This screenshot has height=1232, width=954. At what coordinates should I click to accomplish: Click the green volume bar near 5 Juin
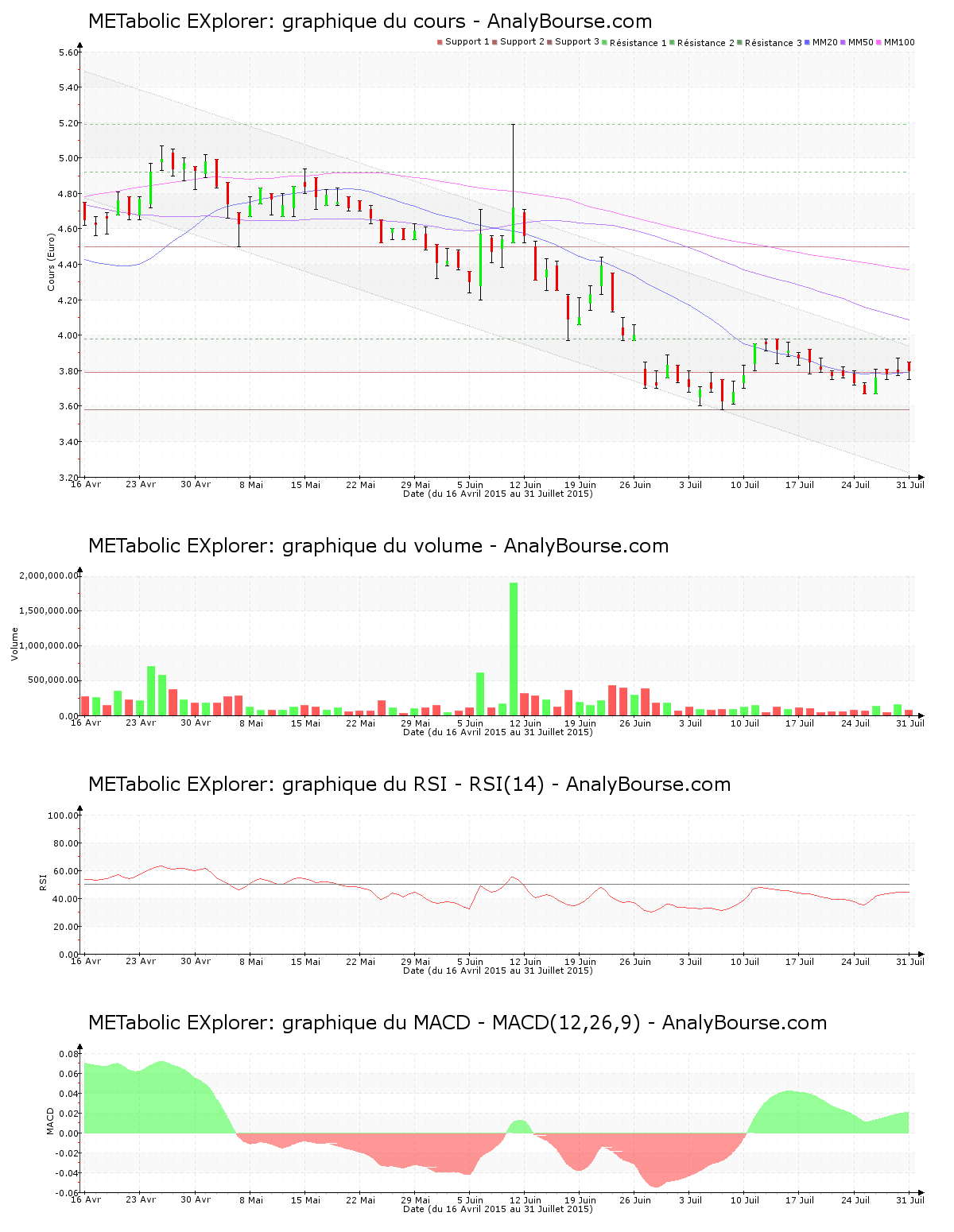pyautogui.click(x=480, y=694)
